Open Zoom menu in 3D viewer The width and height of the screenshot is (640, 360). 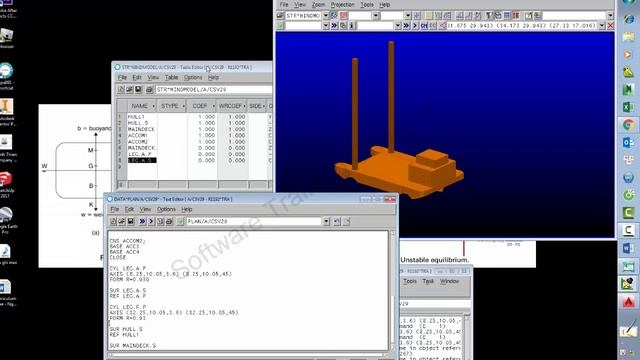pos(318,4)
